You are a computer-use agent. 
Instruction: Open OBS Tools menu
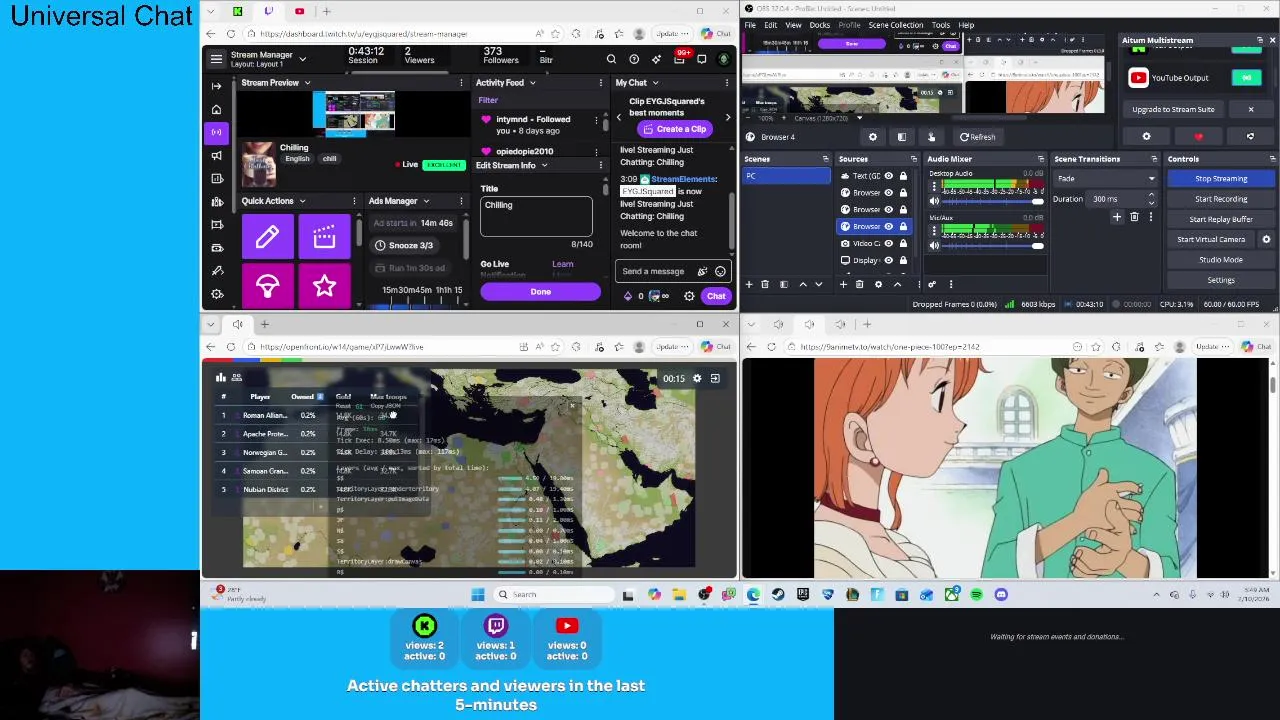click(x=941, y=25)
